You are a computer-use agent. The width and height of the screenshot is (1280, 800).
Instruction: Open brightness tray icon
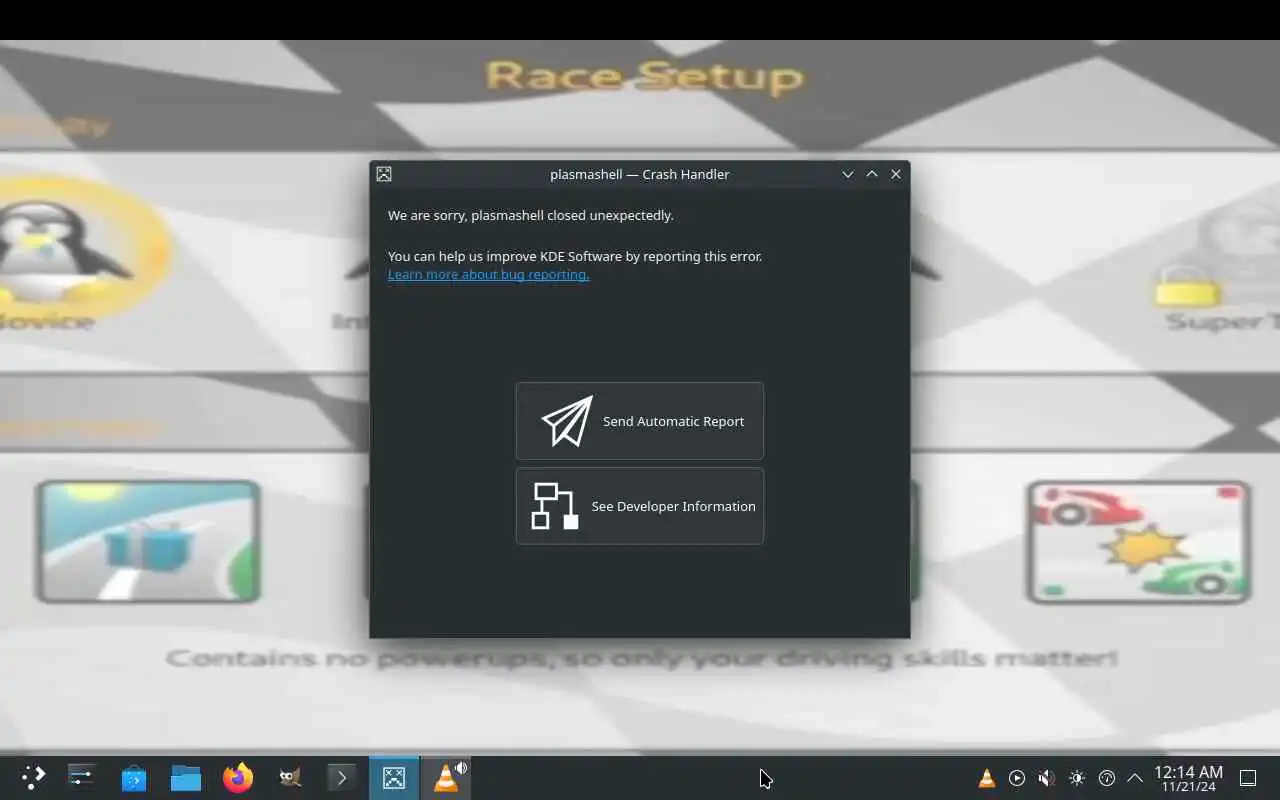[1076, 778]
